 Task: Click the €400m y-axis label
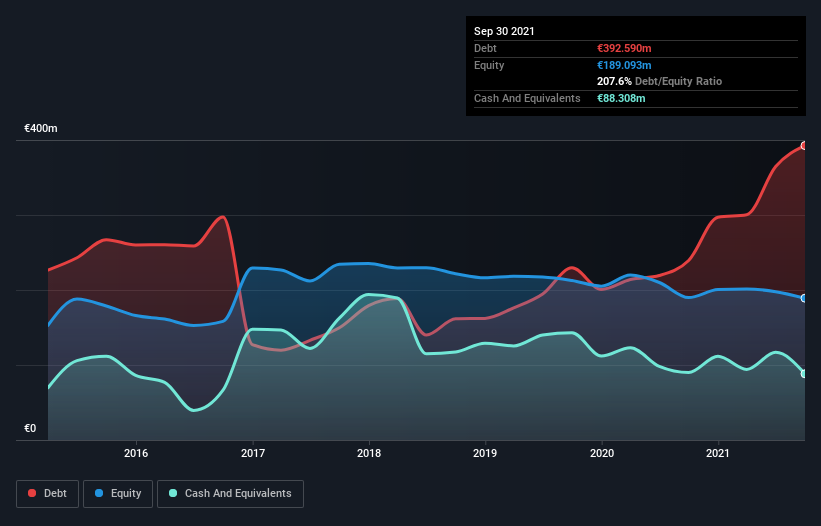(x=41, y=128)
